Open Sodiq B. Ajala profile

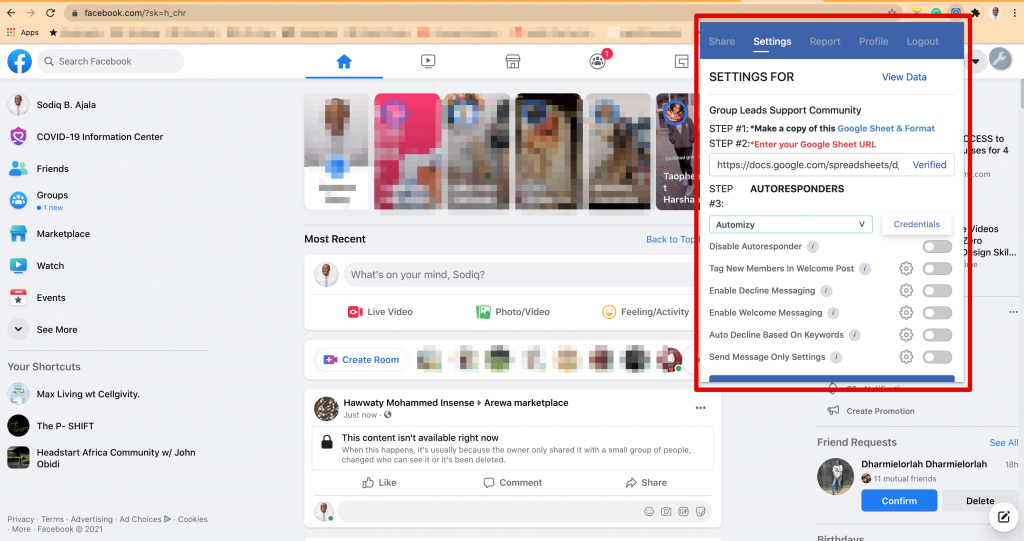point(66,105)
